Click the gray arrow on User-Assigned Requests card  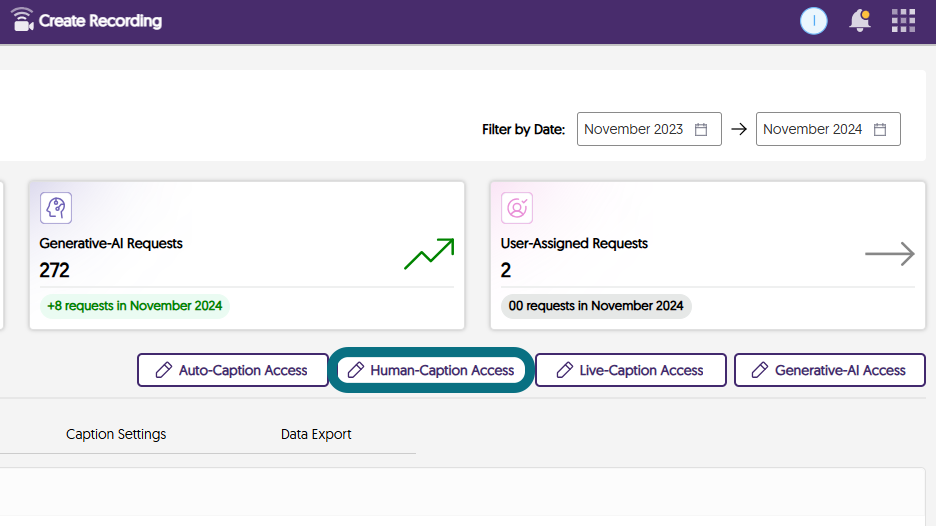(x=889, y=254)
